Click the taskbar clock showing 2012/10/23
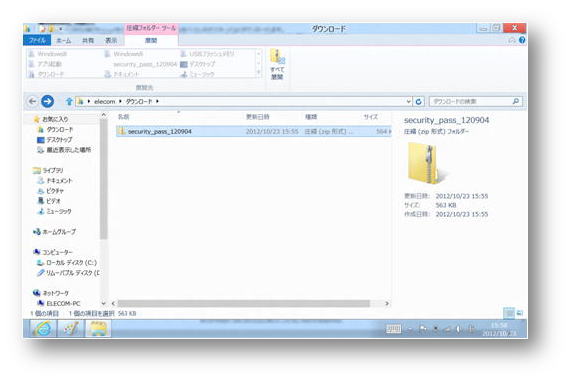Screen dimensions: 570x381 tap(499, 329)
